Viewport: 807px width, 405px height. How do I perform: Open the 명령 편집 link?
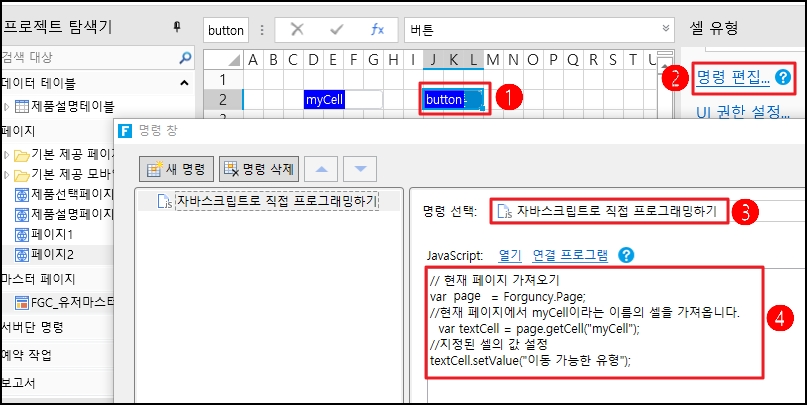pos(735,76)
